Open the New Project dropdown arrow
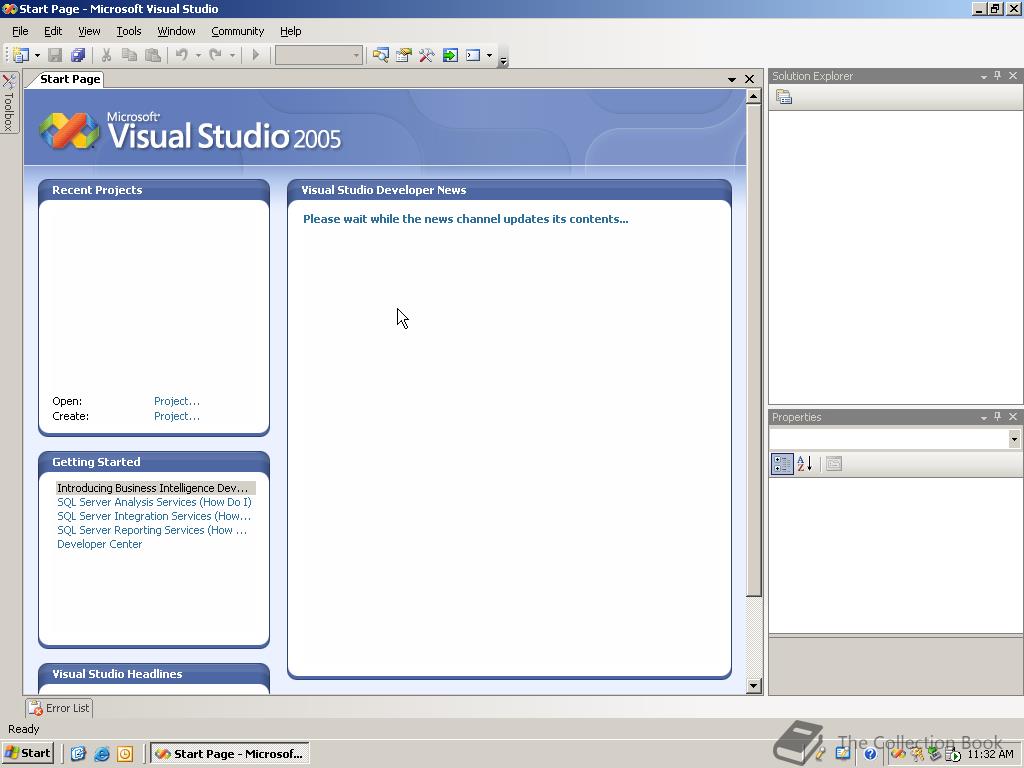 click(x=37, y=56)
